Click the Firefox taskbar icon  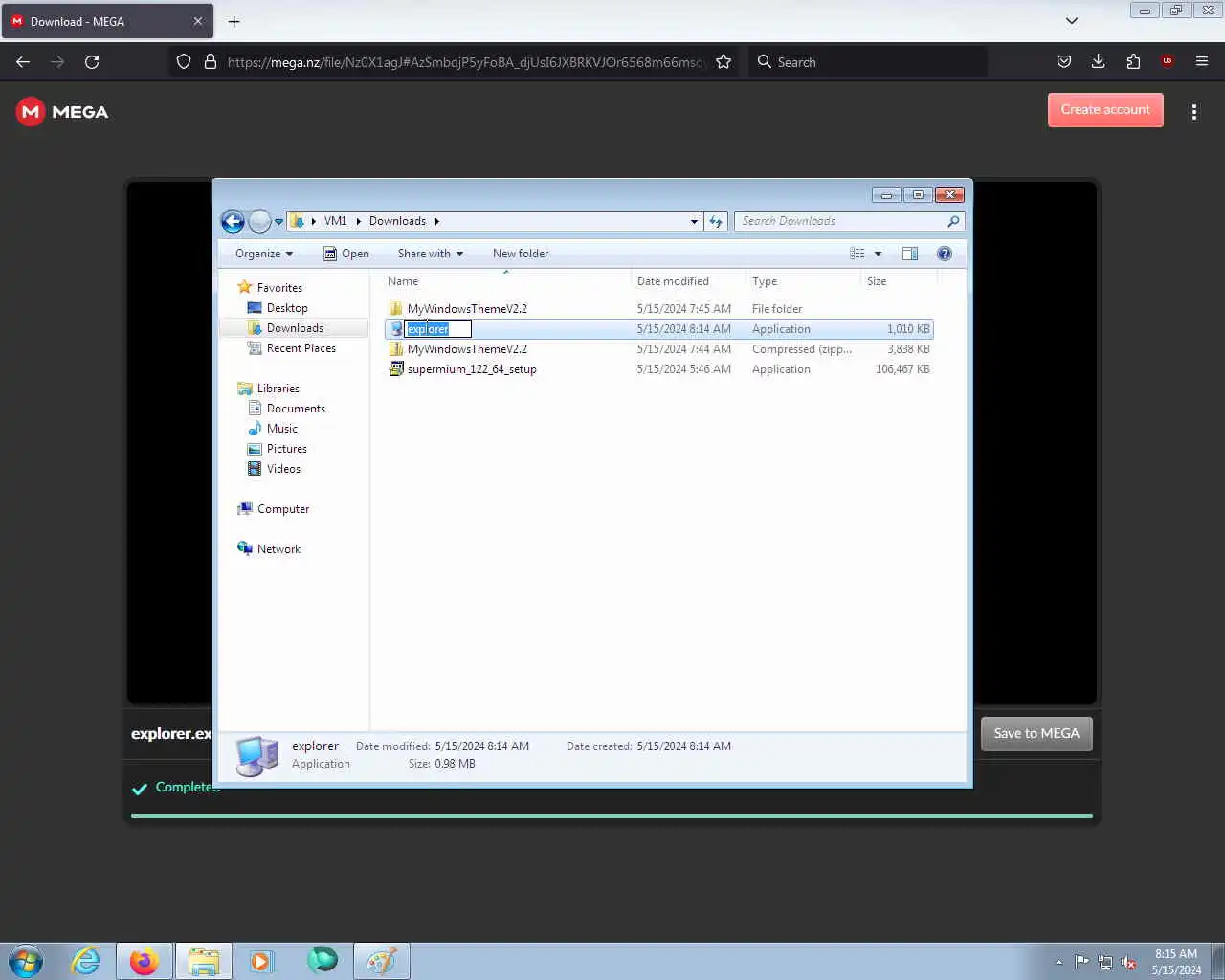pos(145,961)
